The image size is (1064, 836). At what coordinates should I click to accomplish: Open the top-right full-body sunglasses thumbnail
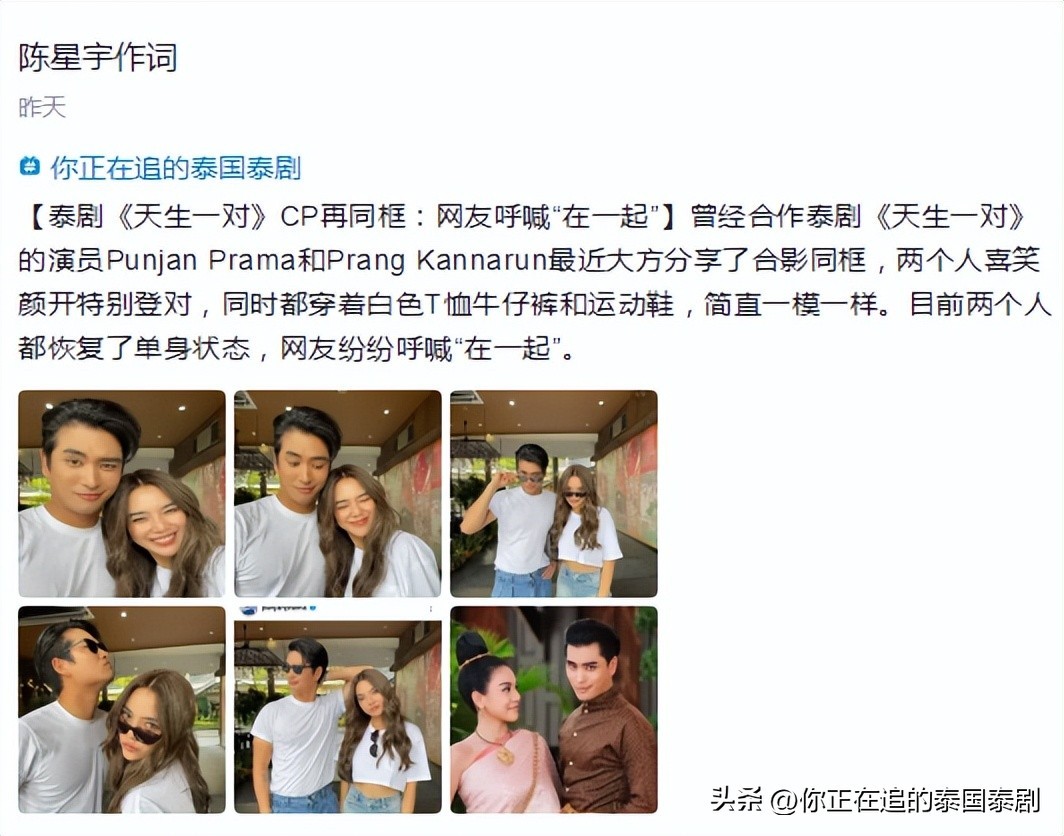(554, 493)
